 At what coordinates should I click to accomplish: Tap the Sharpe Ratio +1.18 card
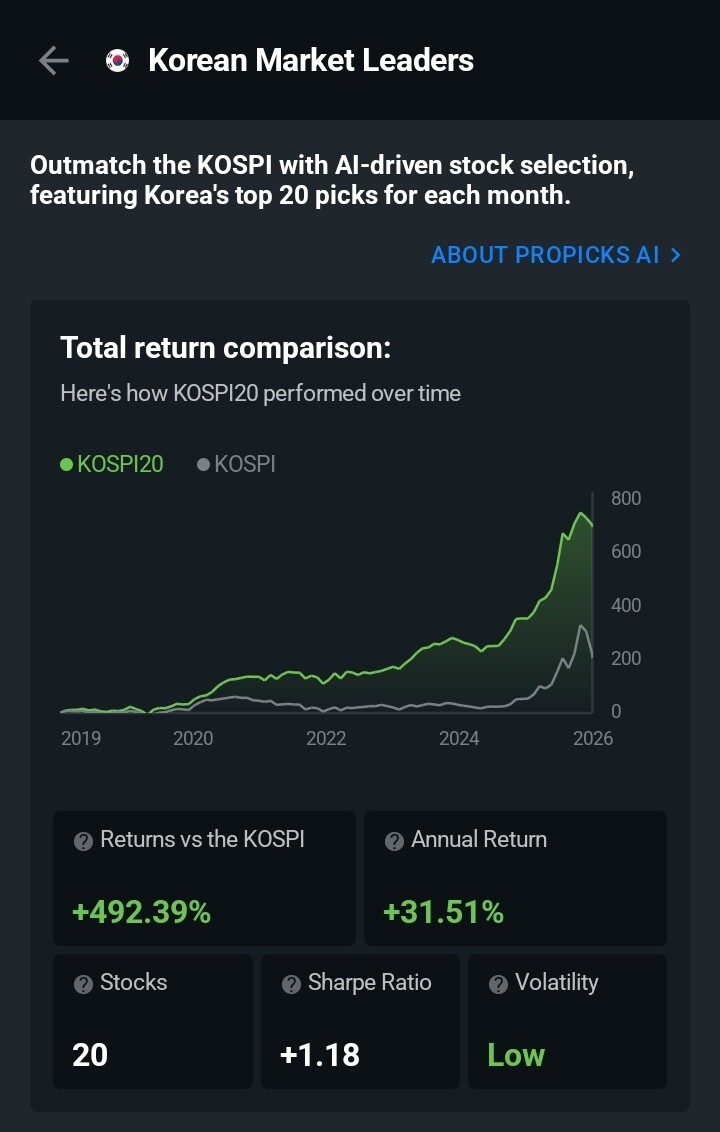[360, 1021]
